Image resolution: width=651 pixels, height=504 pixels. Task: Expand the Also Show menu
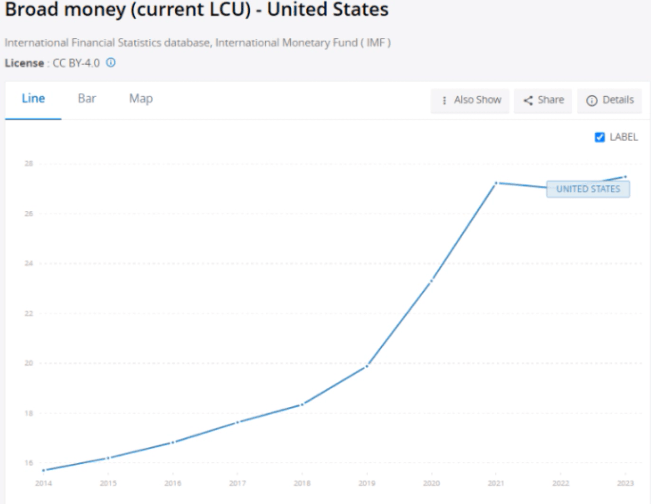click(470, 100)
